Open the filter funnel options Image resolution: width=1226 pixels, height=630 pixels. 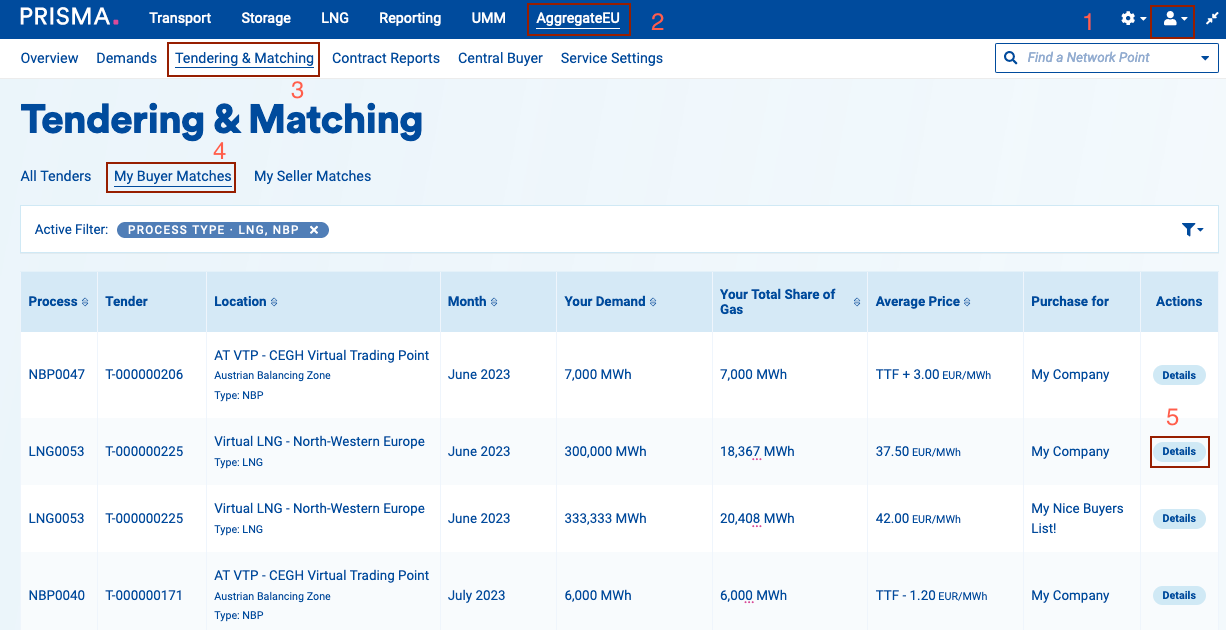click(x=1192, y=230)
